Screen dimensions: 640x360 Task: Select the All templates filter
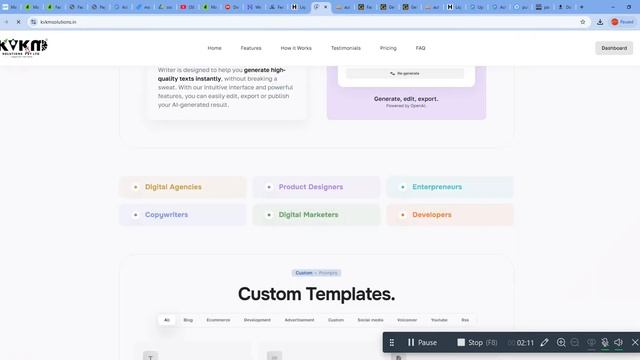(x=167, y=320)
